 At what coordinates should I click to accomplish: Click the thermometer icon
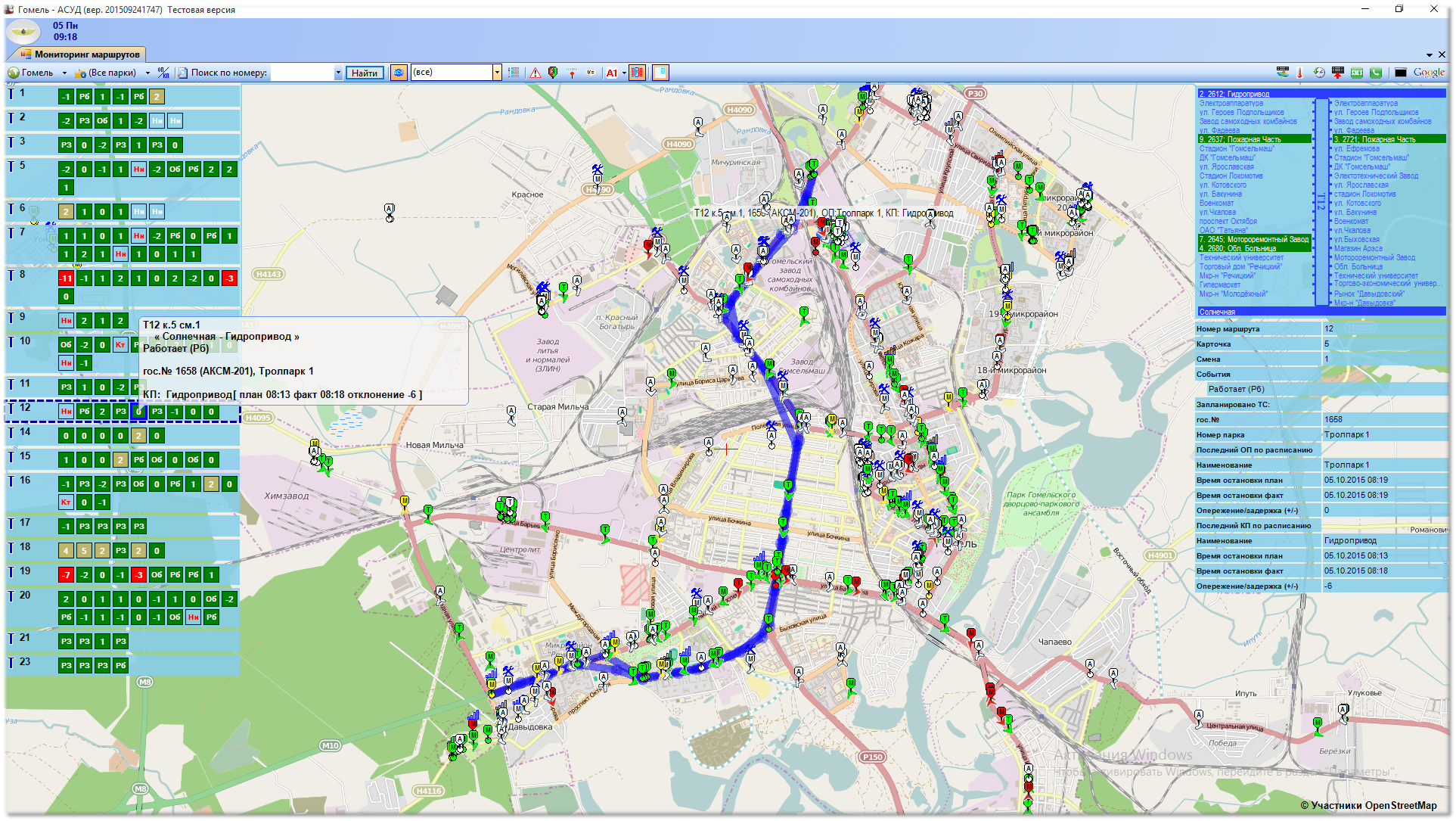tap(1300, 73)
